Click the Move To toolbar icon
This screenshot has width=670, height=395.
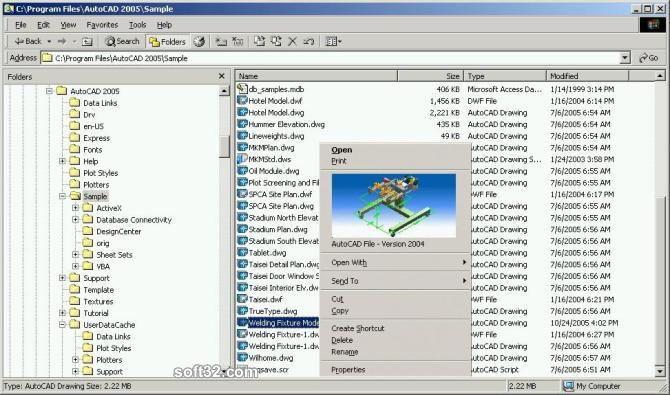259,41
